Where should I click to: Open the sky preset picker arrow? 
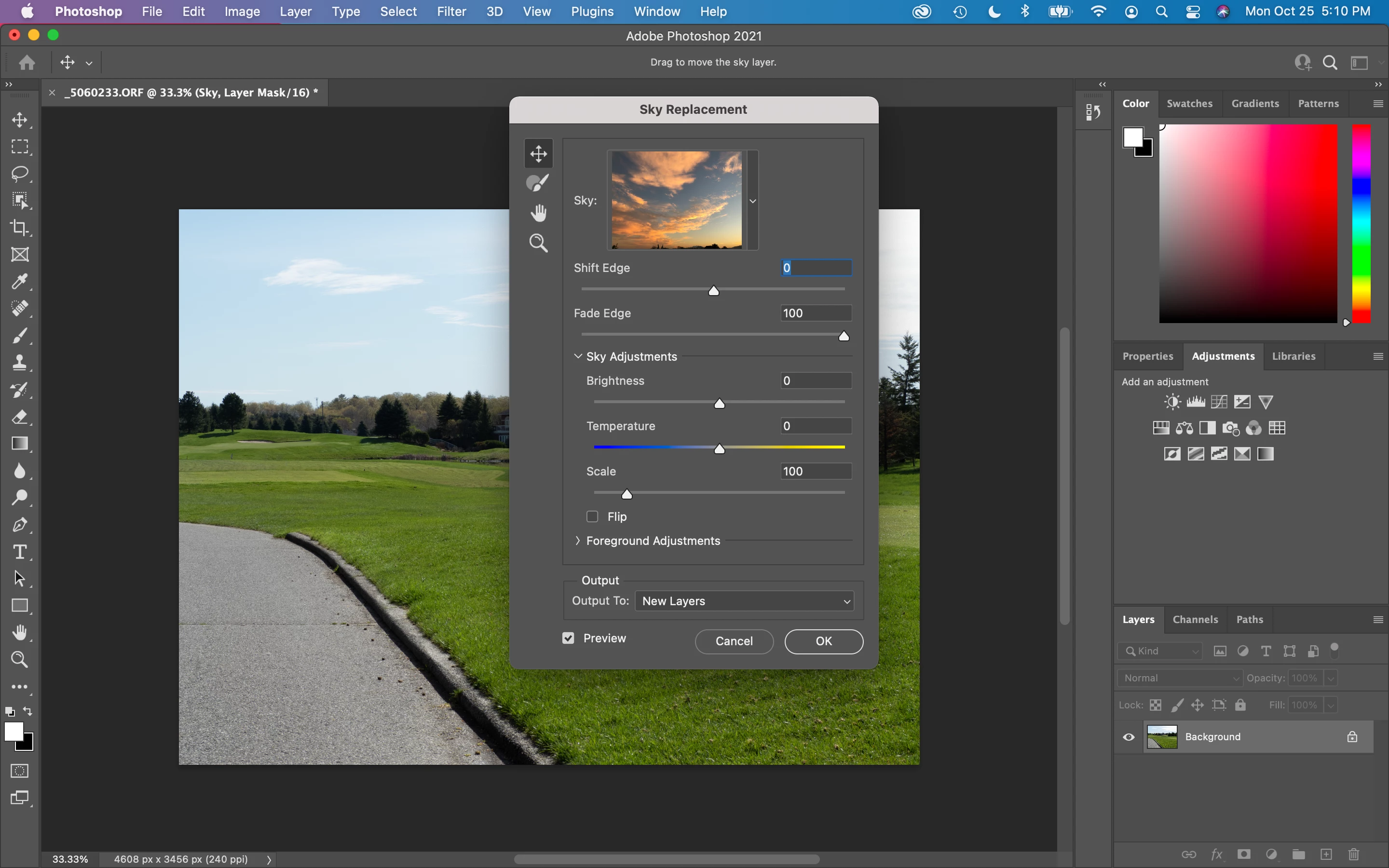(x=752, y=201)
